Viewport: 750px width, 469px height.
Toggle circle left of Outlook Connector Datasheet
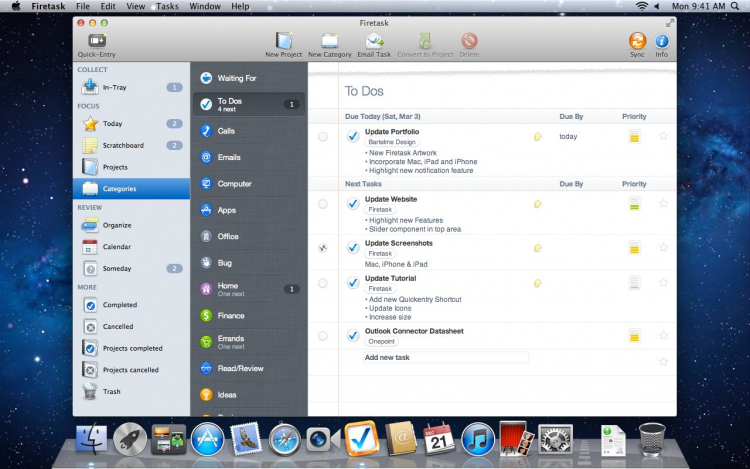tap(323, 336)
